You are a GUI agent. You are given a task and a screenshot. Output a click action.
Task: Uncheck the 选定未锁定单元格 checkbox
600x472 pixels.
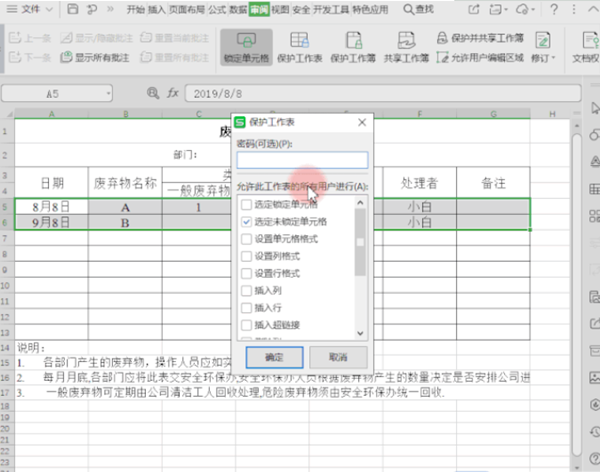(x=246, y=220)
